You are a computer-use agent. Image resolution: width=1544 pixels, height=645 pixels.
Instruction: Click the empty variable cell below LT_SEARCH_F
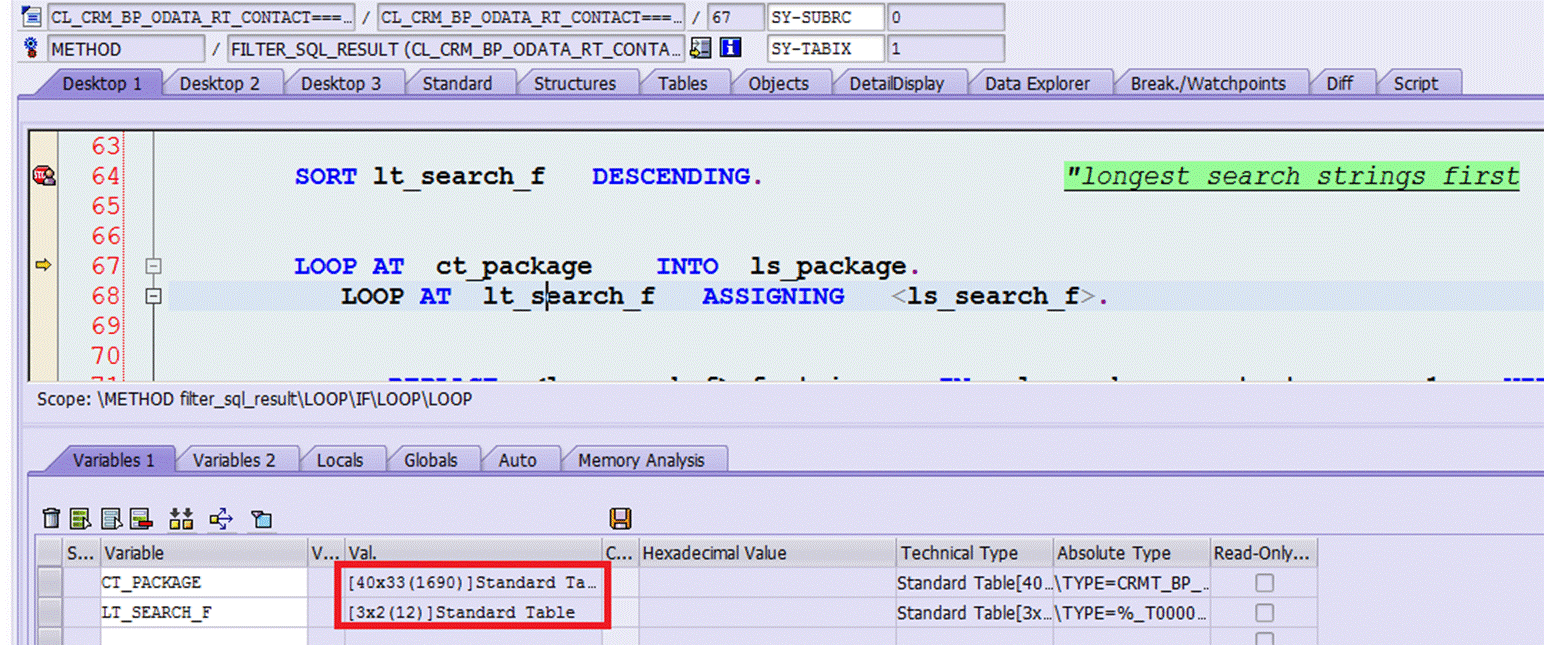(204, 637)
